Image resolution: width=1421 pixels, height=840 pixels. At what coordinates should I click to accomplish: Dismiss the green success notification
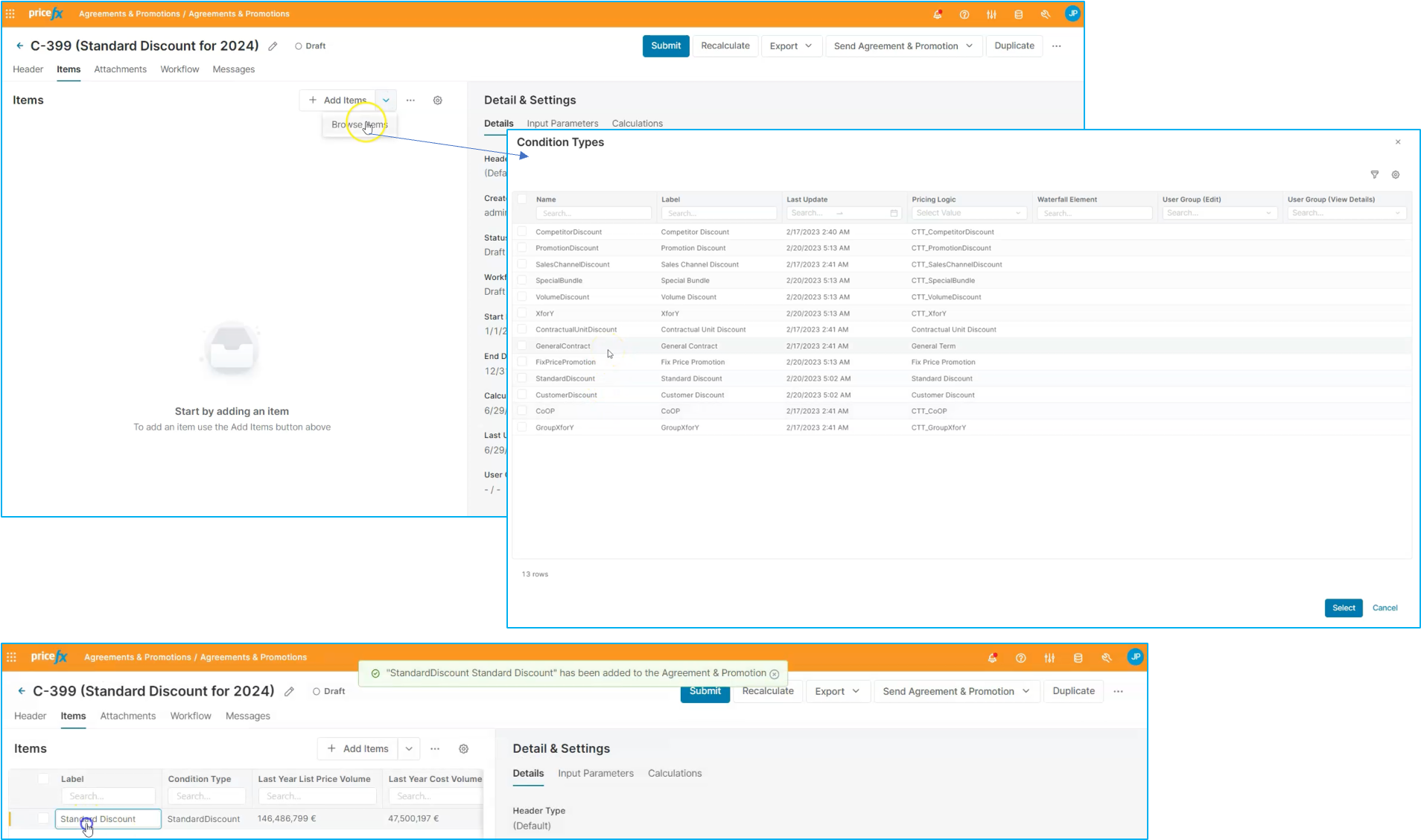click(775, 674)
